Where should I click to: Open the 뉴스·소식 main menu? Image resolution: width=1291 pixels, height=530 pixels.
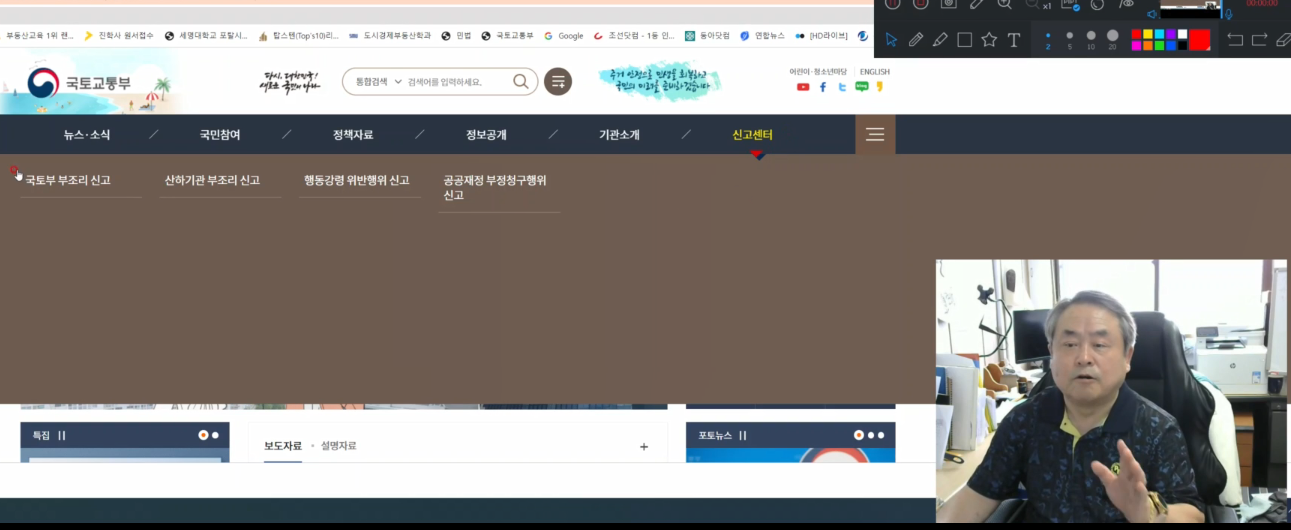[x=87, y=135]
